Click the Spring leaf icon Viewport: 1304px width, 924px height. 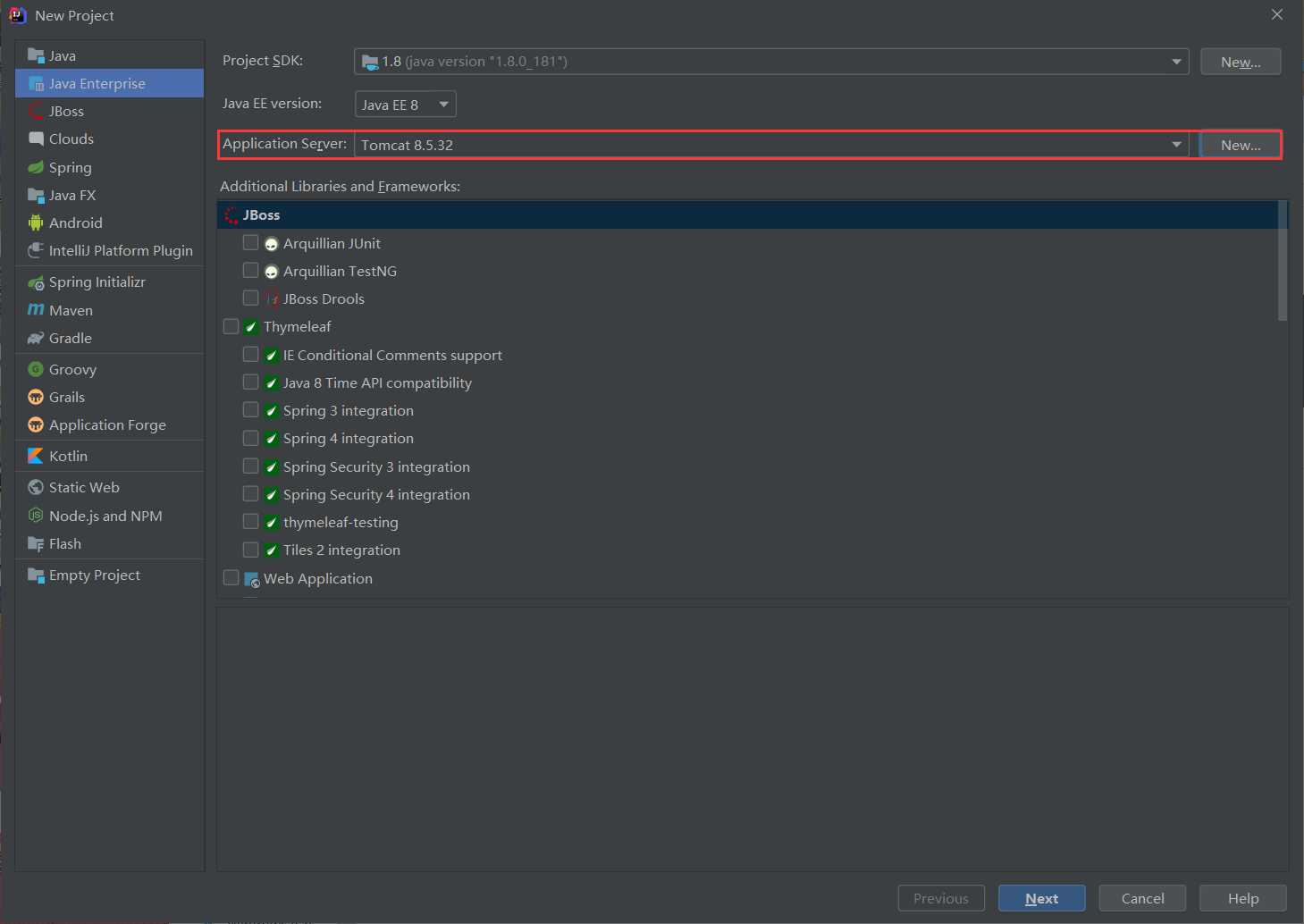[x=36, y=167]
